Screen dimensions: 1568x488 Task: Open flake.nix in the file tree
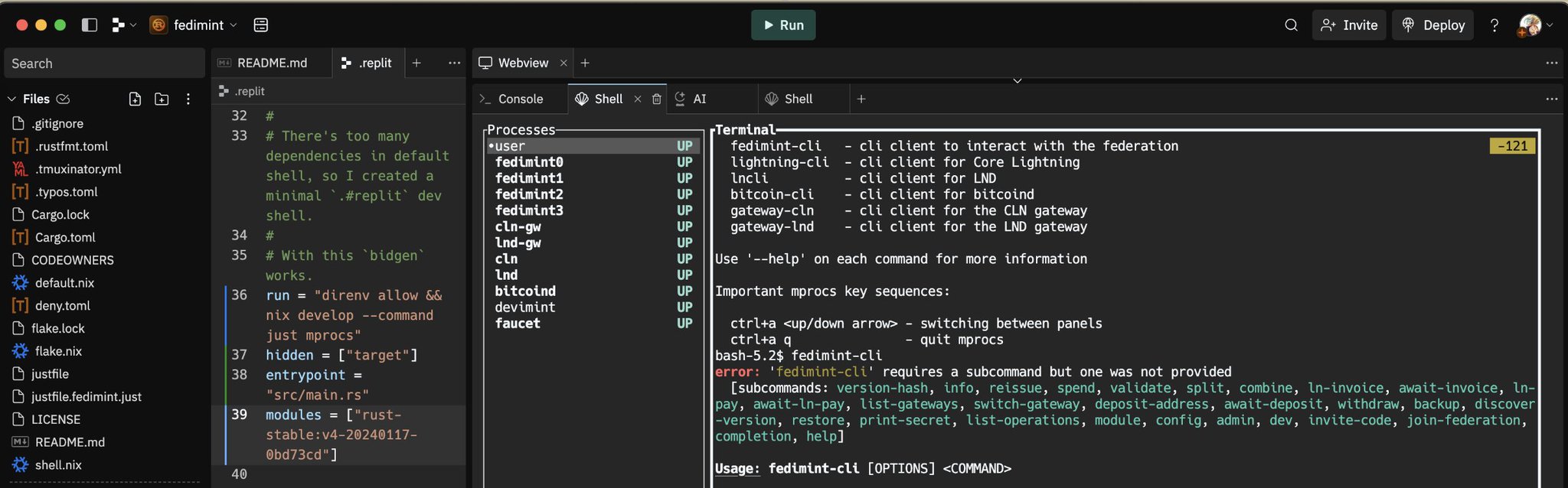tap(58, 351)
